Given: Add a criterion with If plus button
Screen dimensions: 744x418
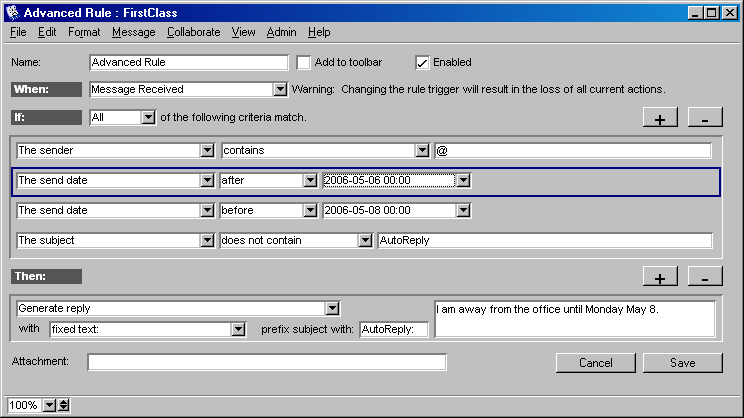Looking at the screenshot, I should click(660, 117).
